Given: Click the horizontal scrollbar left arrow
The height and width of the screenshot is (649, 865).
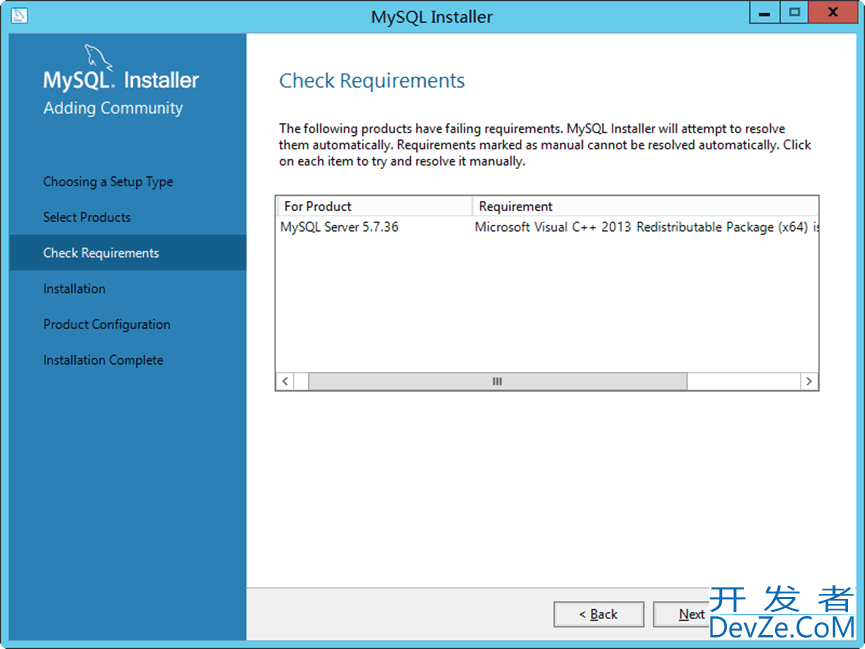Looking at the screenshot, I should pyautogui.click(x=285, y=381).
